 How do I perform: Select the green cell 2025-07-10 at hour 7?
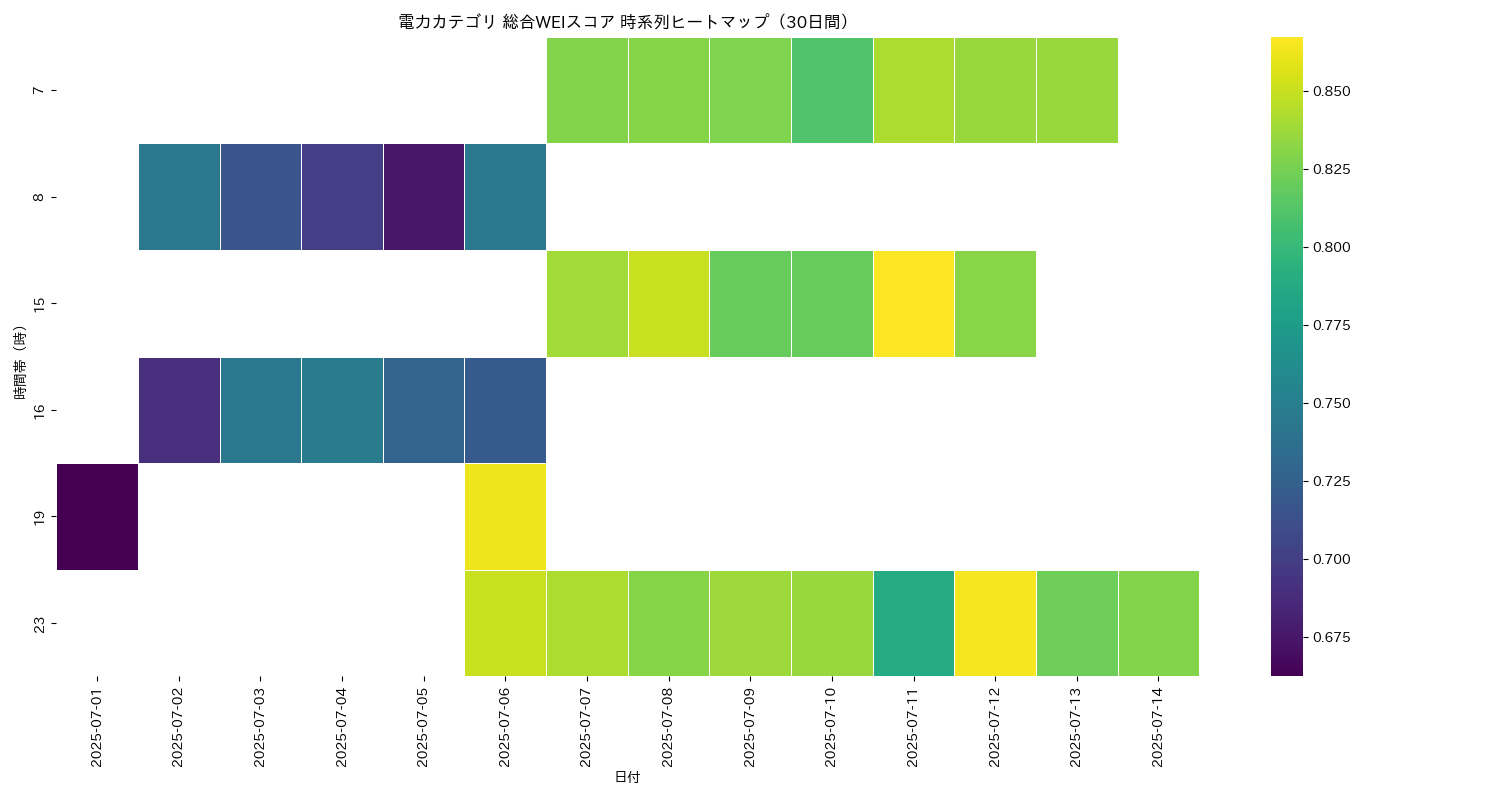click(x=832, y=90)
